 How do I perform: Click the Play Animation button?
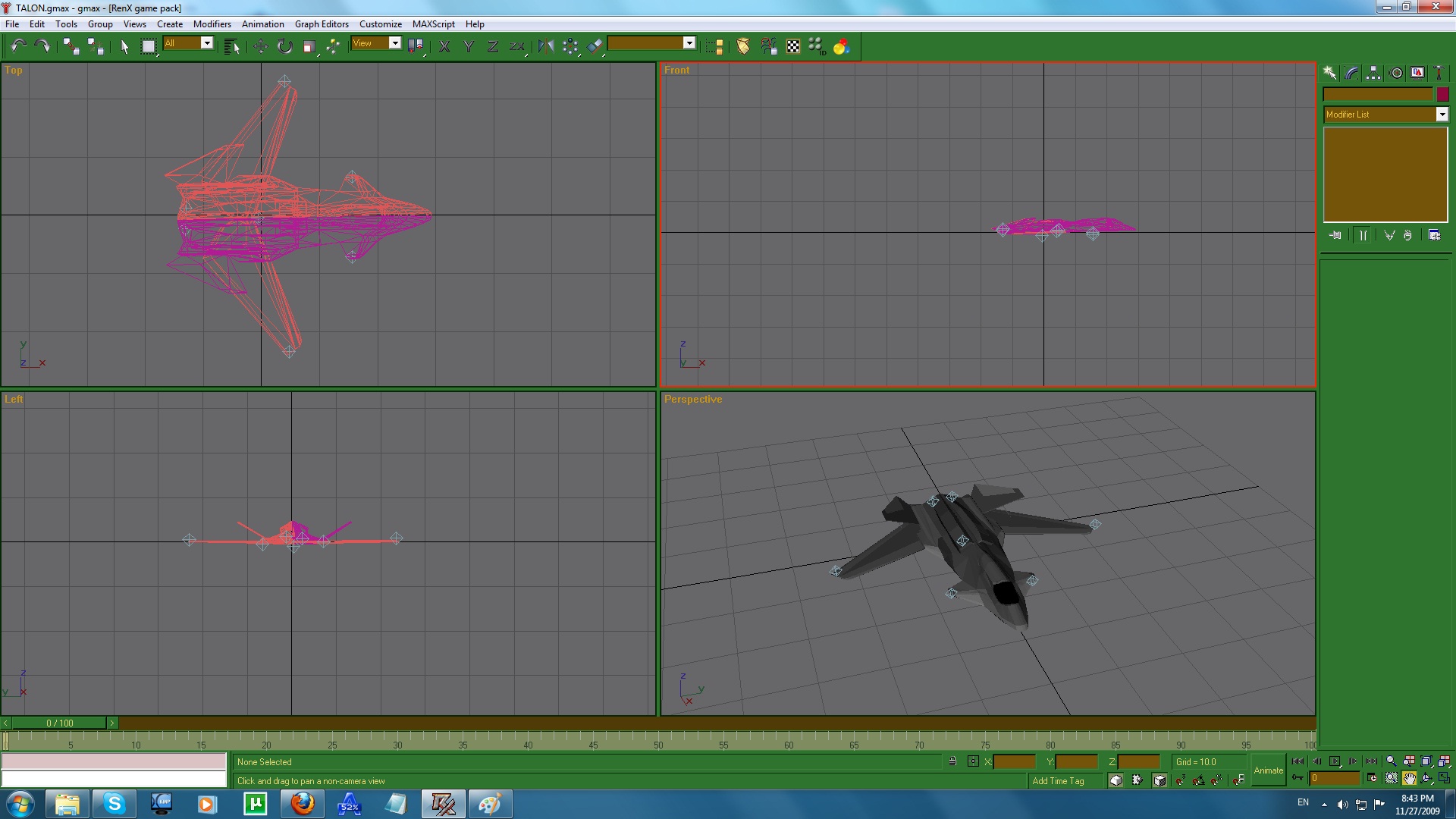coord(1335,761)
